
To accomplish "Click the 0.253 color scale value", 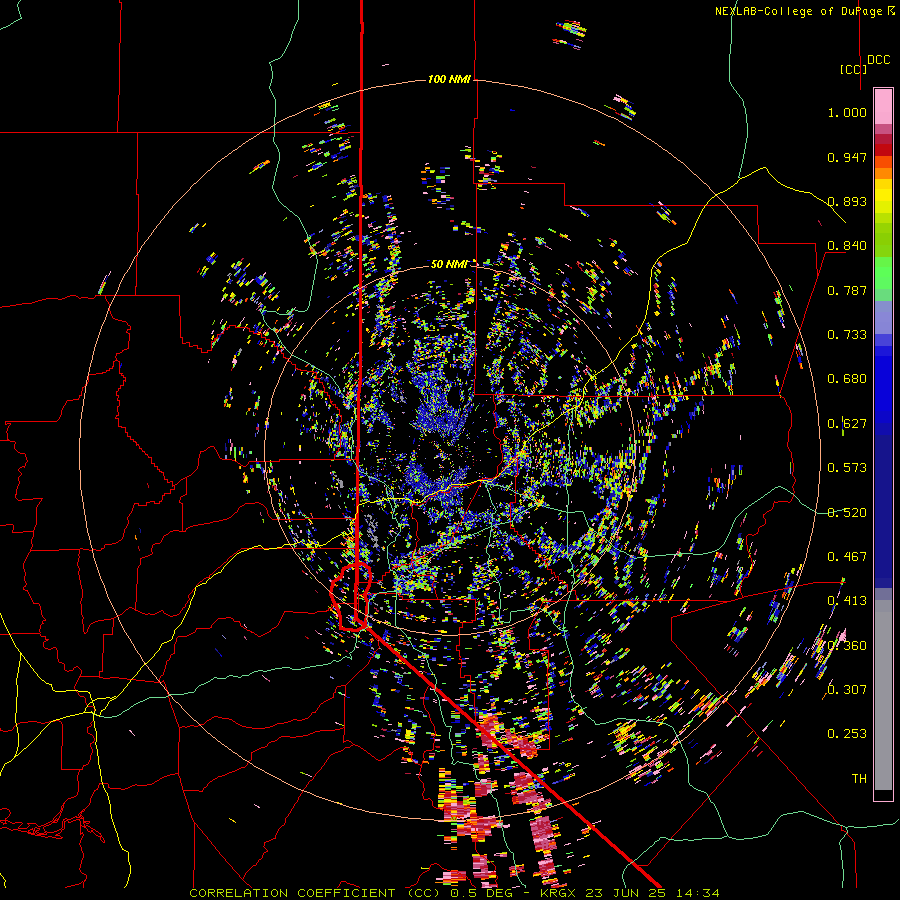I will click(847, 734).
